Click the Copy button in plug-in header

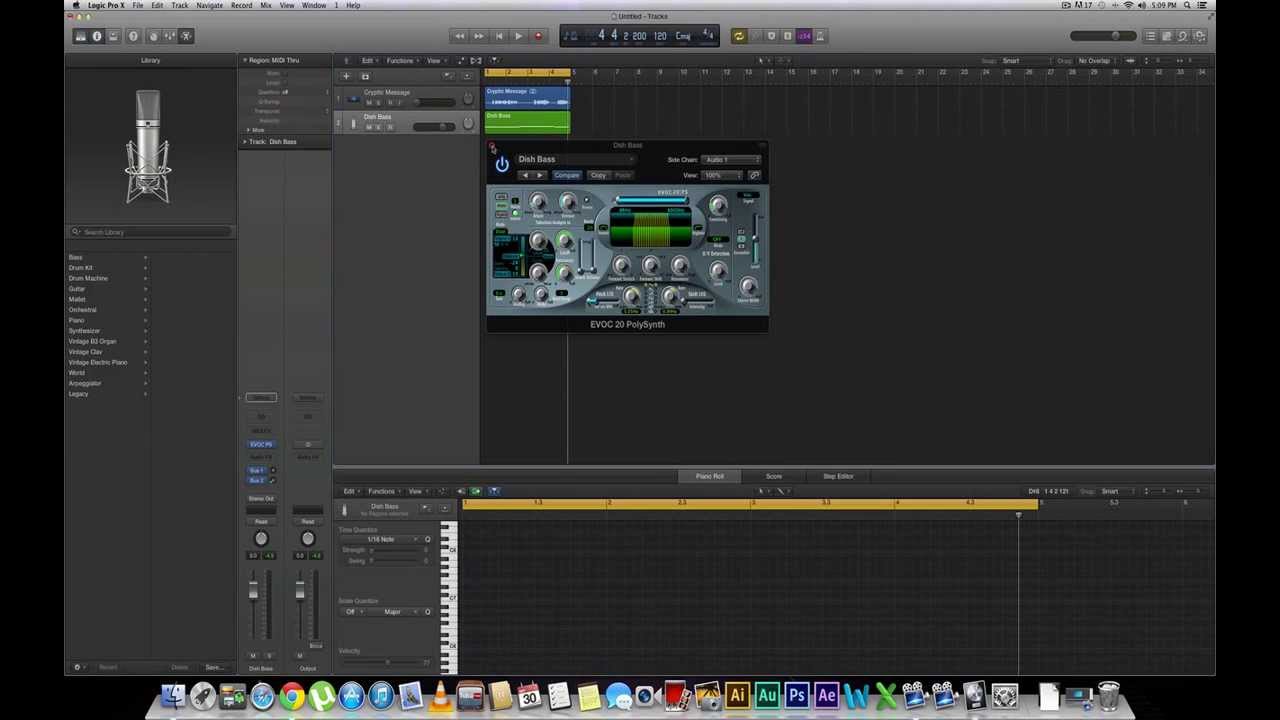click(x=598, y=175)
